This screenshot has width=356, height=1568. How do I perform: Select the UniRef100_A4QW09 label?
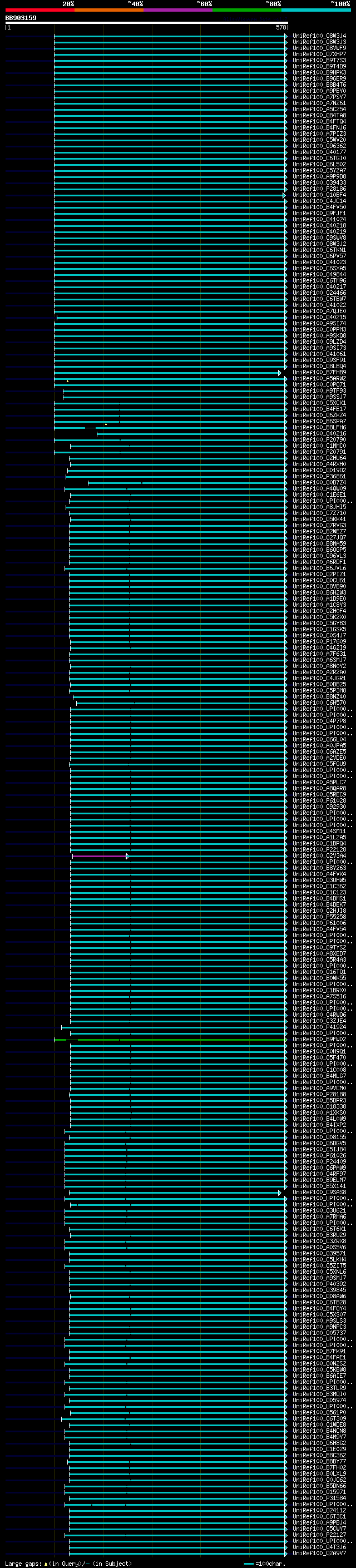click(319, 489)
